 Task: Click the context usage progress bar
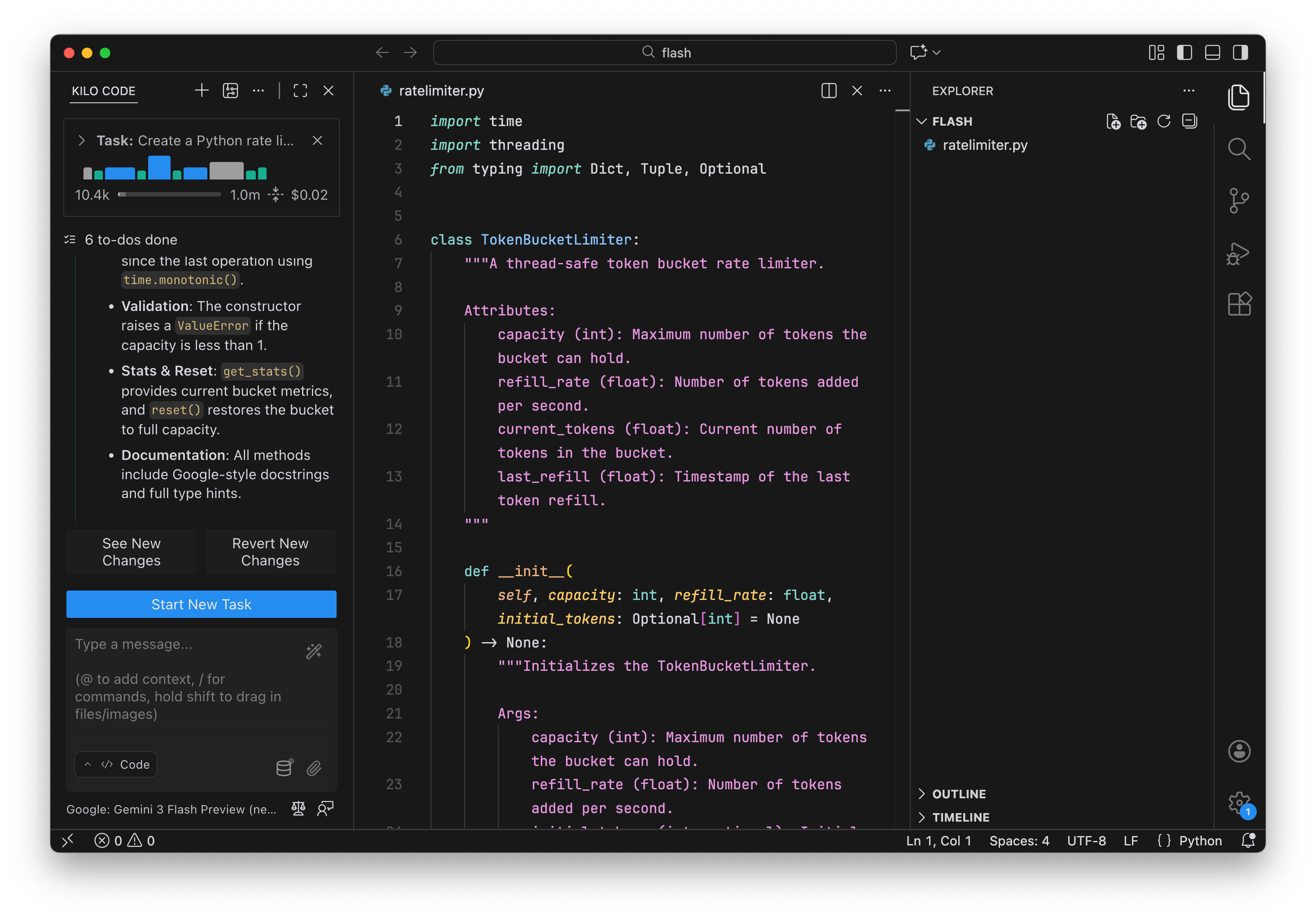point(170,195)
